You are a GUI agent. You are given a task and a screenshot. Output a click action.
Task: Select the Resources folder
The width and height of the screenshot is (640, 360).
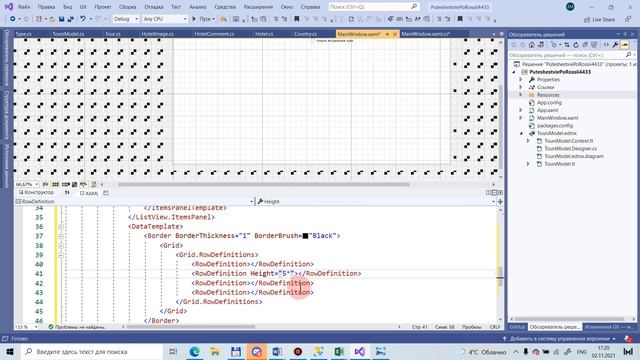tap(548, 95)
